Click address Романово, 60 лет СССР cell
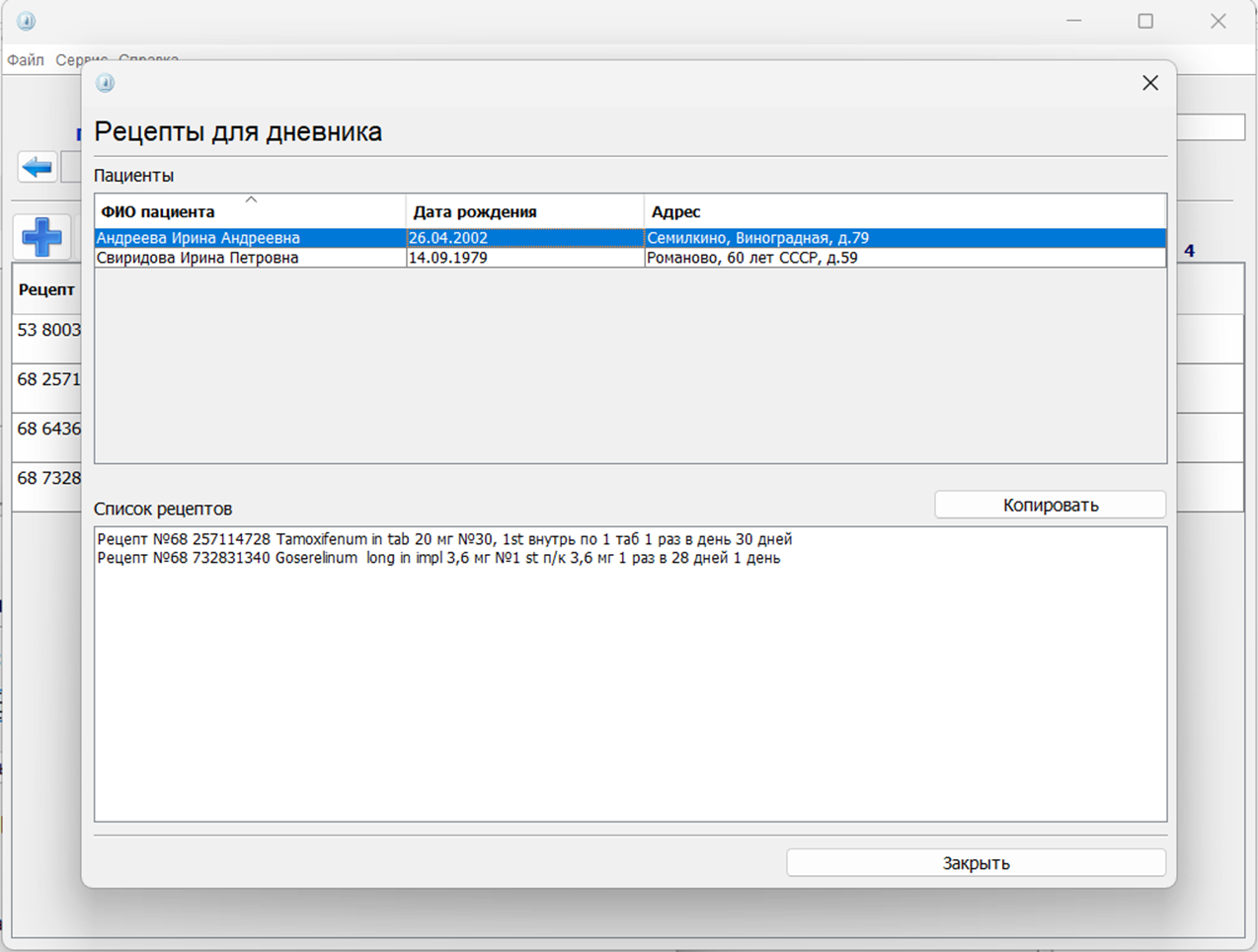This screenshot has height=952, width=1258. [752, 258]
